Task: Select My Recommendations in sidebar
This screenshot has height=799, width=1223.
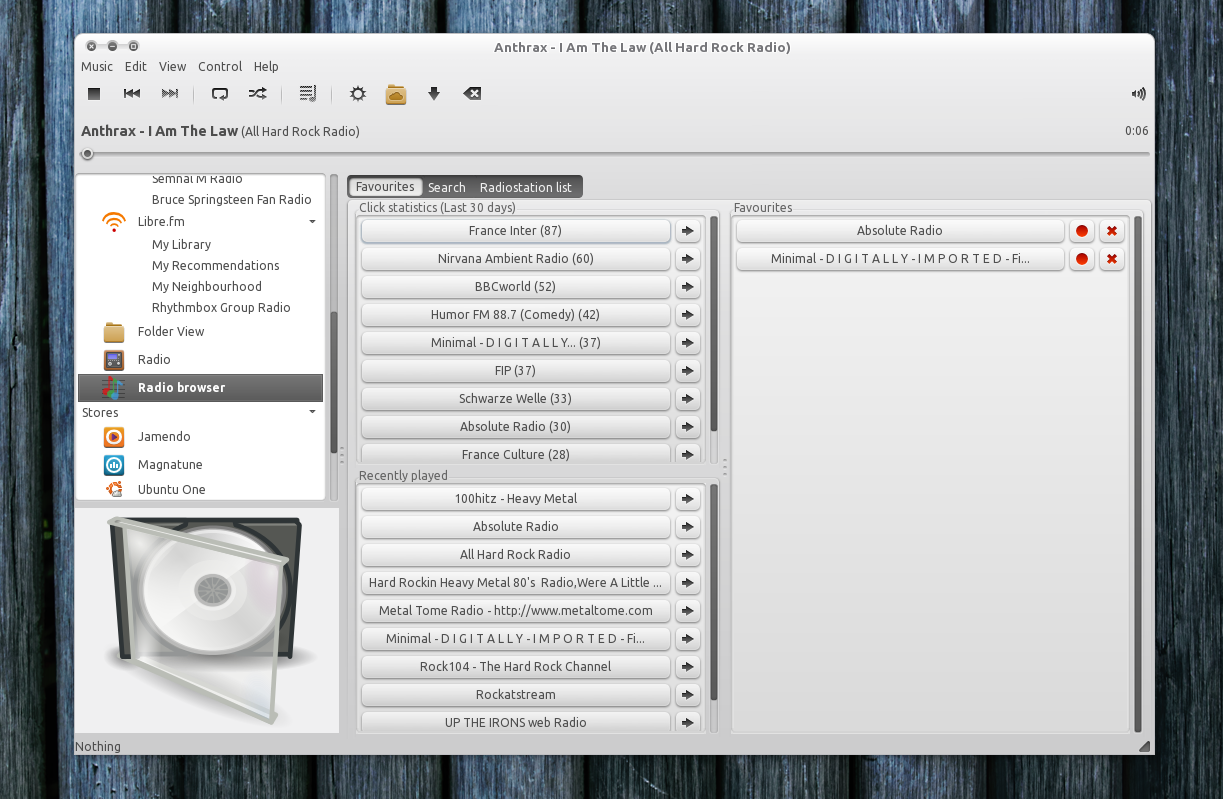Action: click(x=215, y=266)
